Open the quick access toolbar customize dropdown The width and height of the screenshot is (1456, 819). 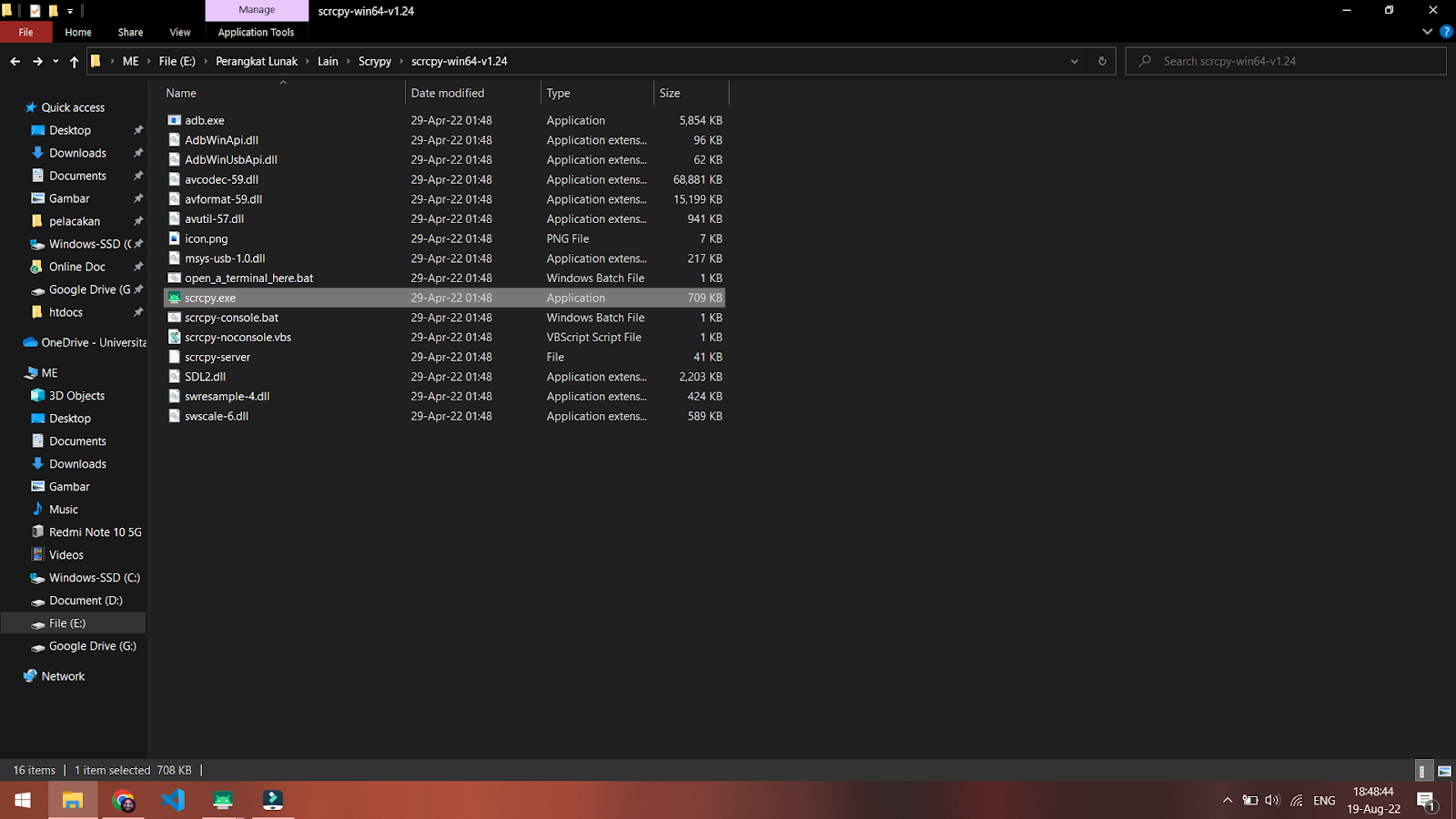pyautogui.click(x=70, y=11)
